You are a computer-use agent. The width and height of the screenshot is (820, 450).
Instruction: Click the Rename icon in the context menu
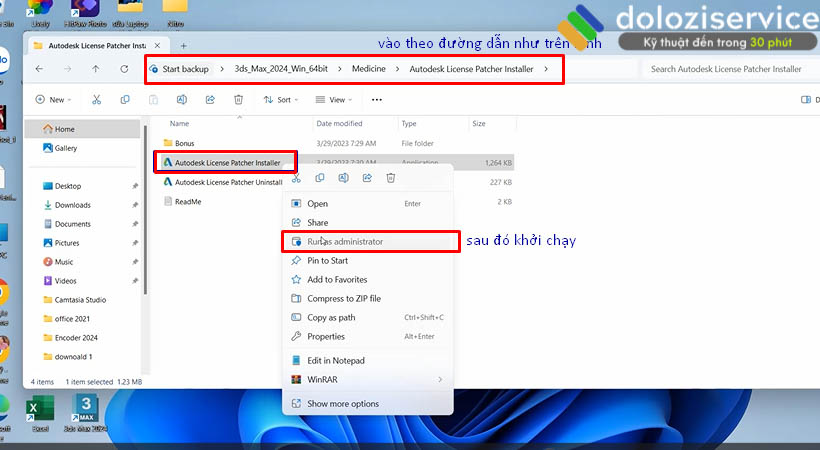click(343, 178)
